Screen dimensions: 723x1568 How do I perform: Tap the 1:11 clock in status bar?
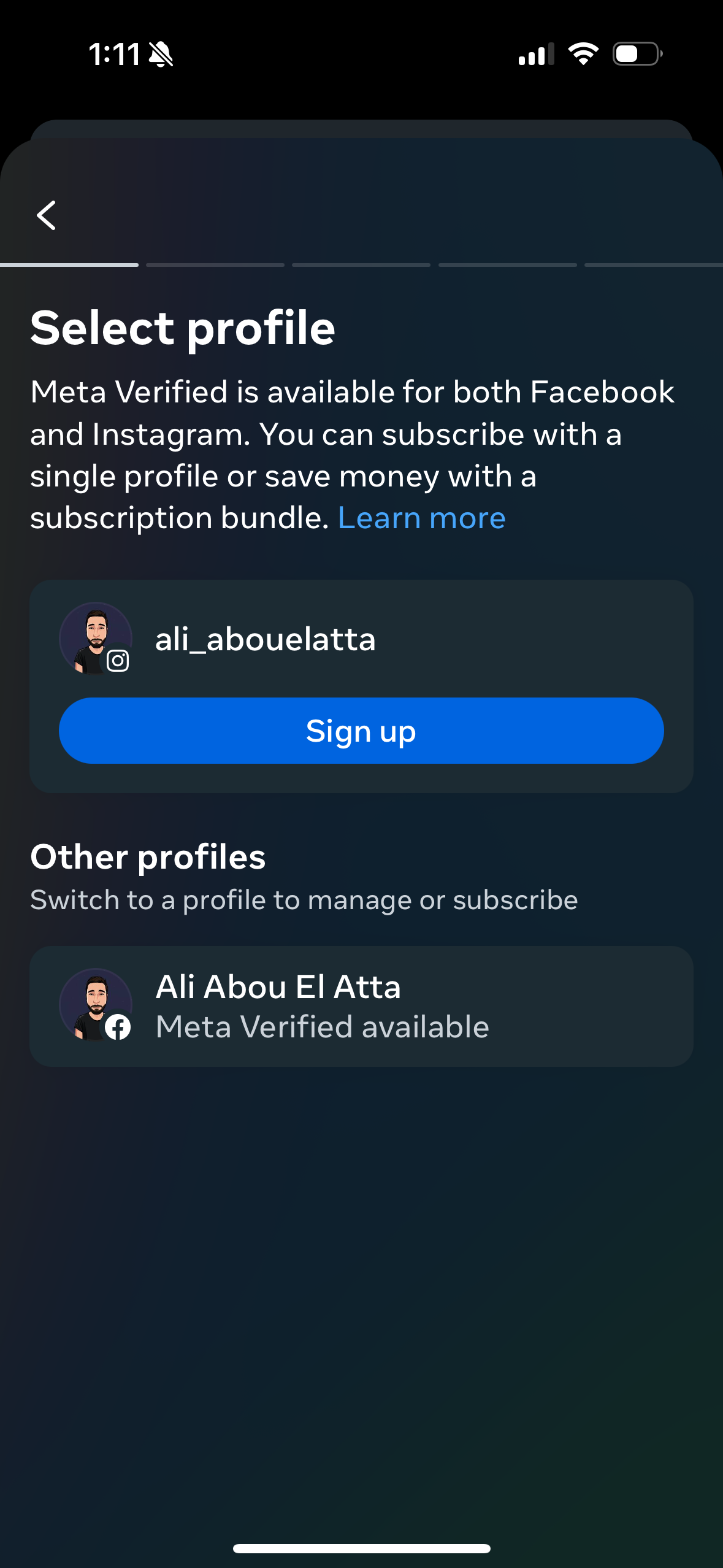pyautogui.click(x=114, y=54)
